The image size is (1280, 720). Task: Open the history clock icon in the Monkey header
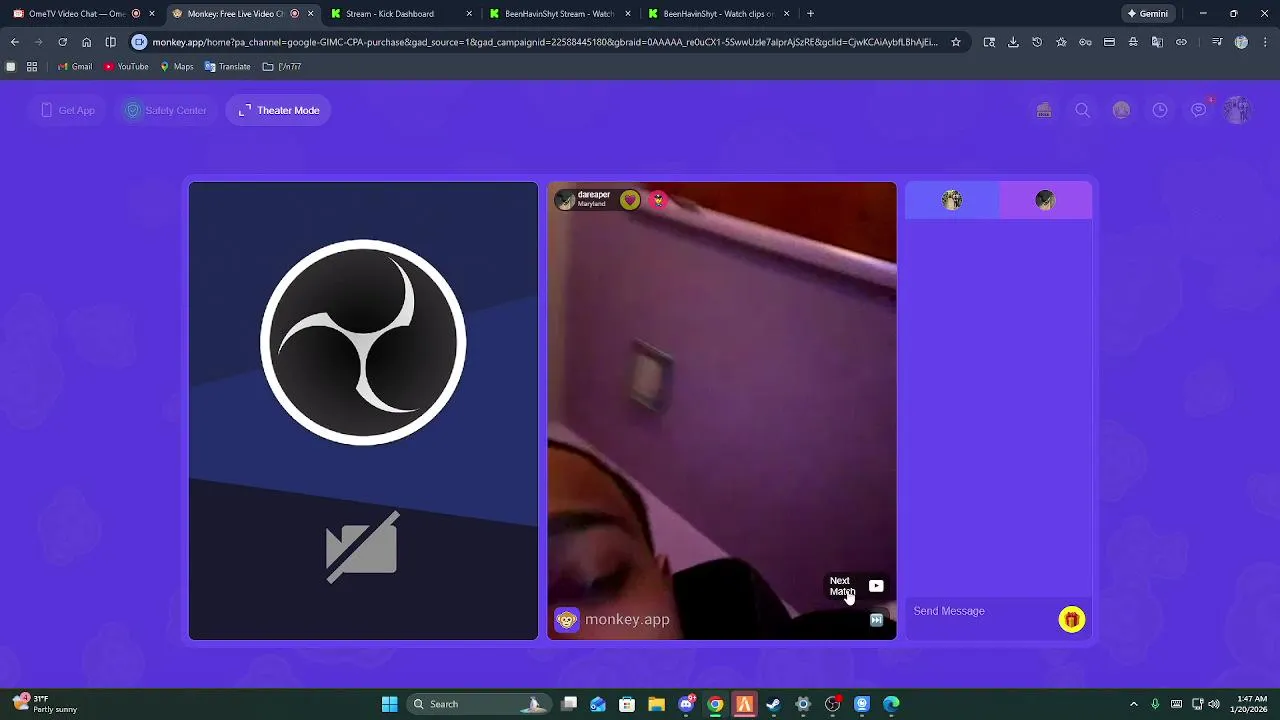(x=1160, y=110)
